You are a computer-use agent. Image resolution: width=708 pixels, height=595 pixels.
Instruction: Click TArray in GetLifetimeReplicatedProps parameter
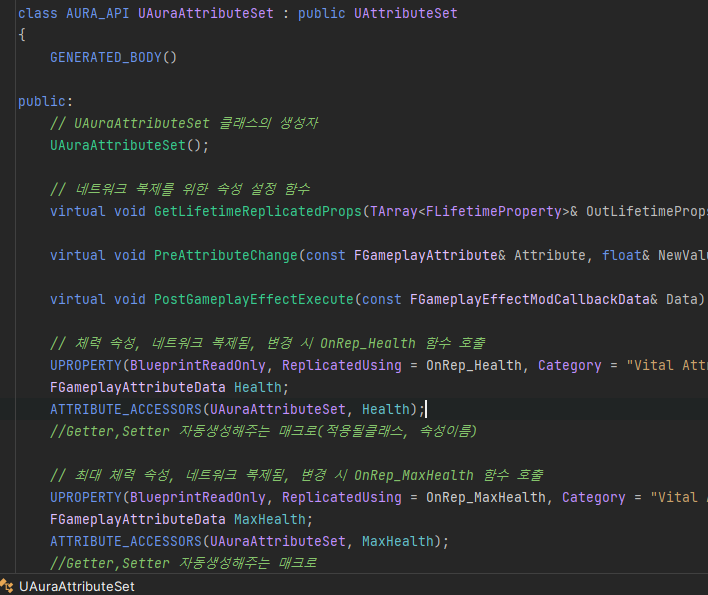(x=394, y=211)
